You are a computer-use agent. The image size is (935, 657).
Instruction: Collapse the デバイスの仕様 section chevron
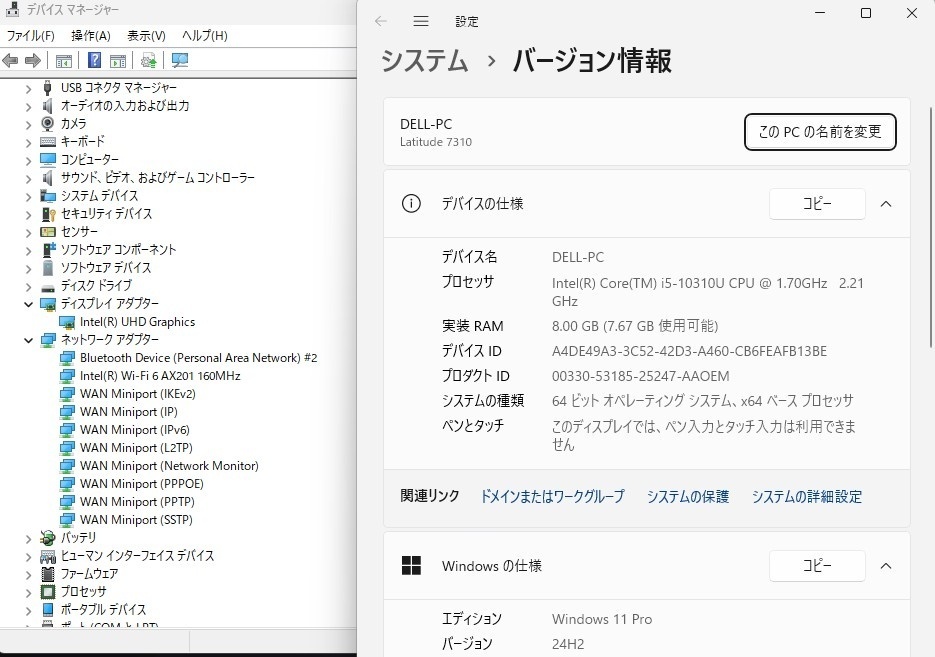click(886, 204)
